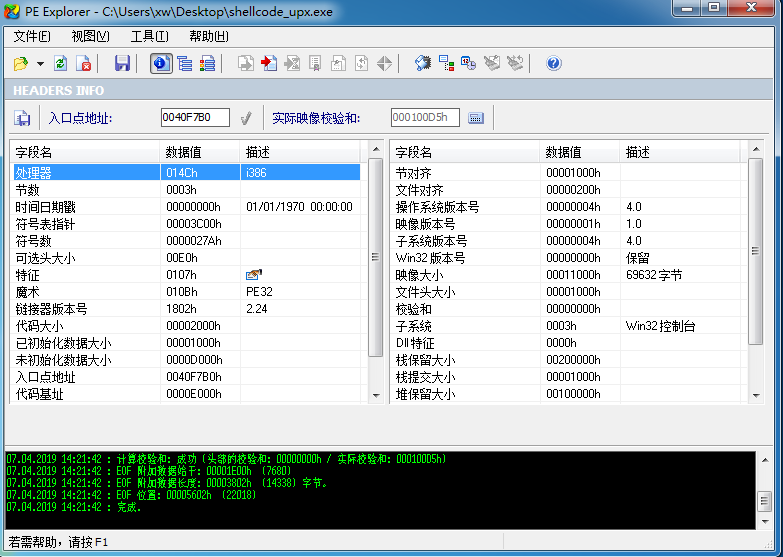Click the EOF 位置 log line

[131, 495]
